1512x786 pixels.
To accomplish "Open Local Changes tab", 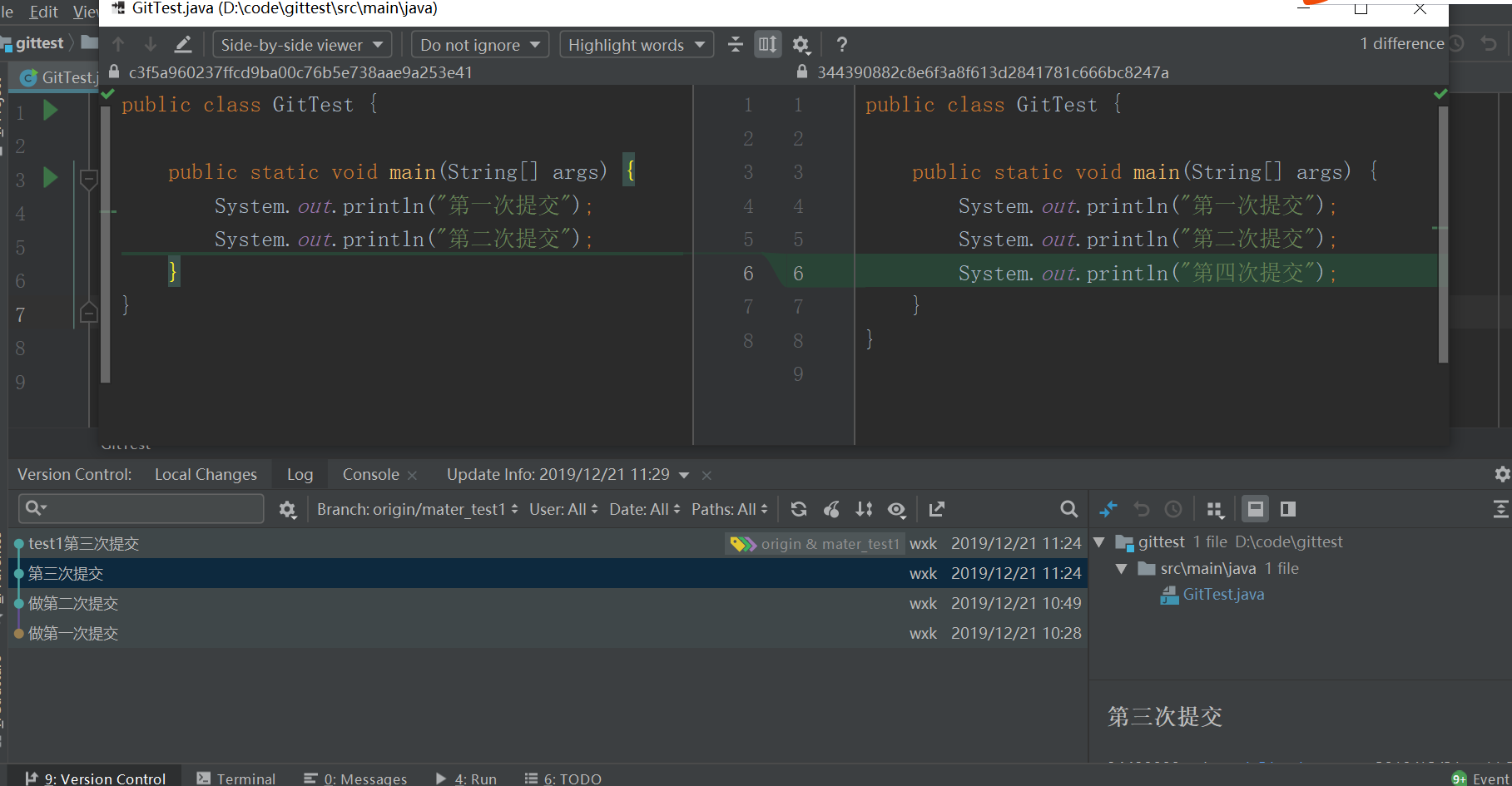I will (x=206, y=474).
